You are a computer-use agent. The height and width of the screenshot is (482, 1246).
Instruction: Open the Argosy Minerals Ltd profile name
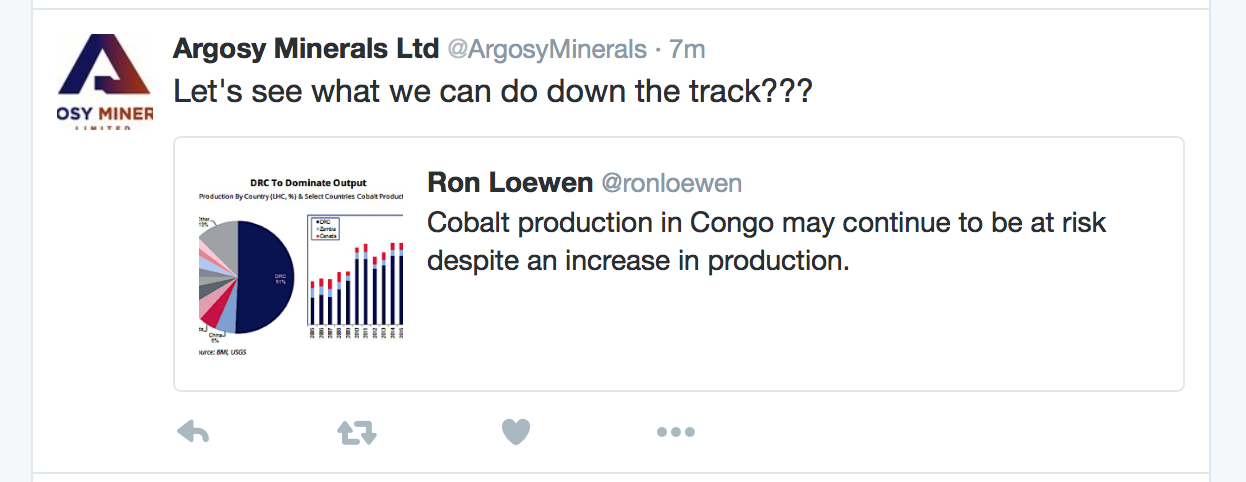[306, 48]
